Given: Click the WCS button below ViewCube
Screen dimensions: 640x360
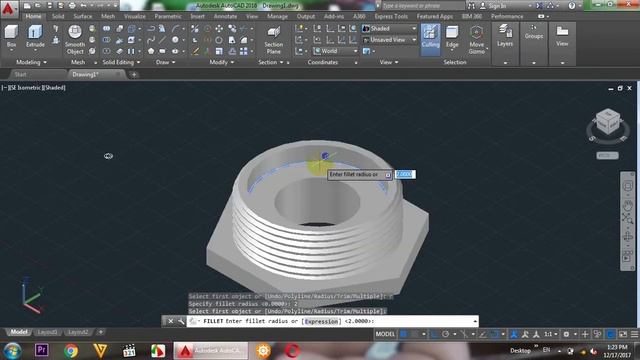Looking at the screenshot, I should (607, 156).
